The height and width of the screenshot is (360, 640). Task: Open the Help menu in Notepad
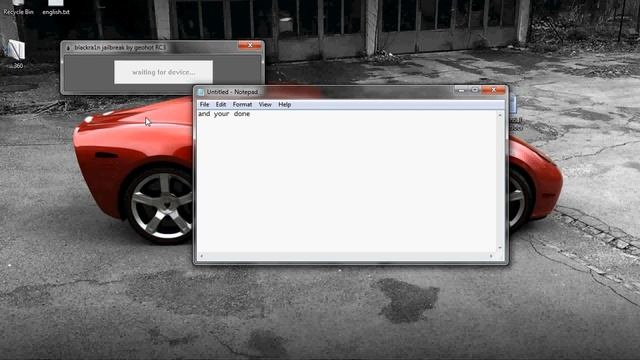[284, 104]
